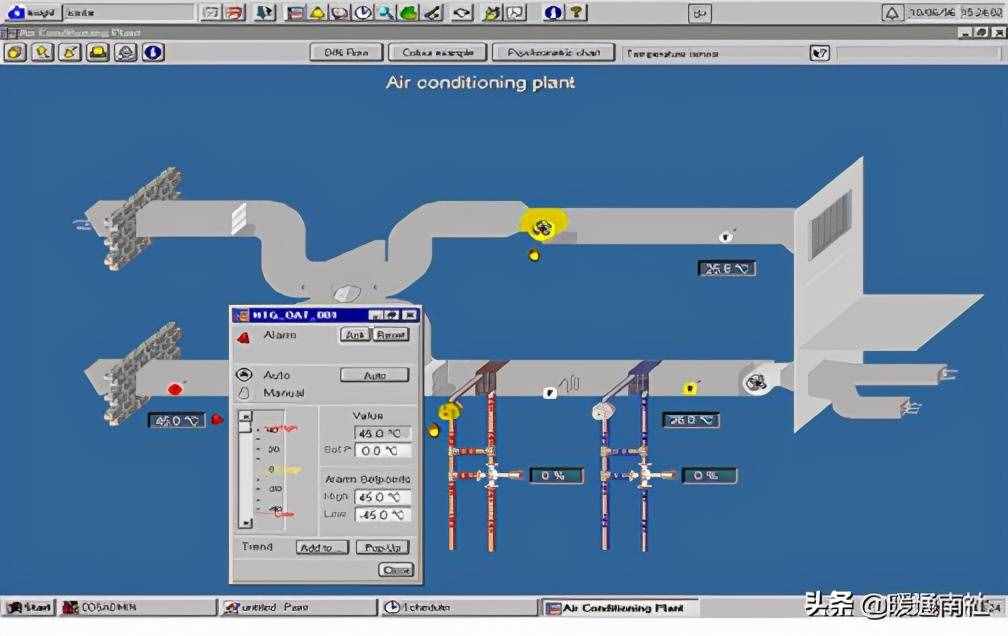Select the white cooling coil pump
Viewport: 1008px width, 636px height.
602,411
